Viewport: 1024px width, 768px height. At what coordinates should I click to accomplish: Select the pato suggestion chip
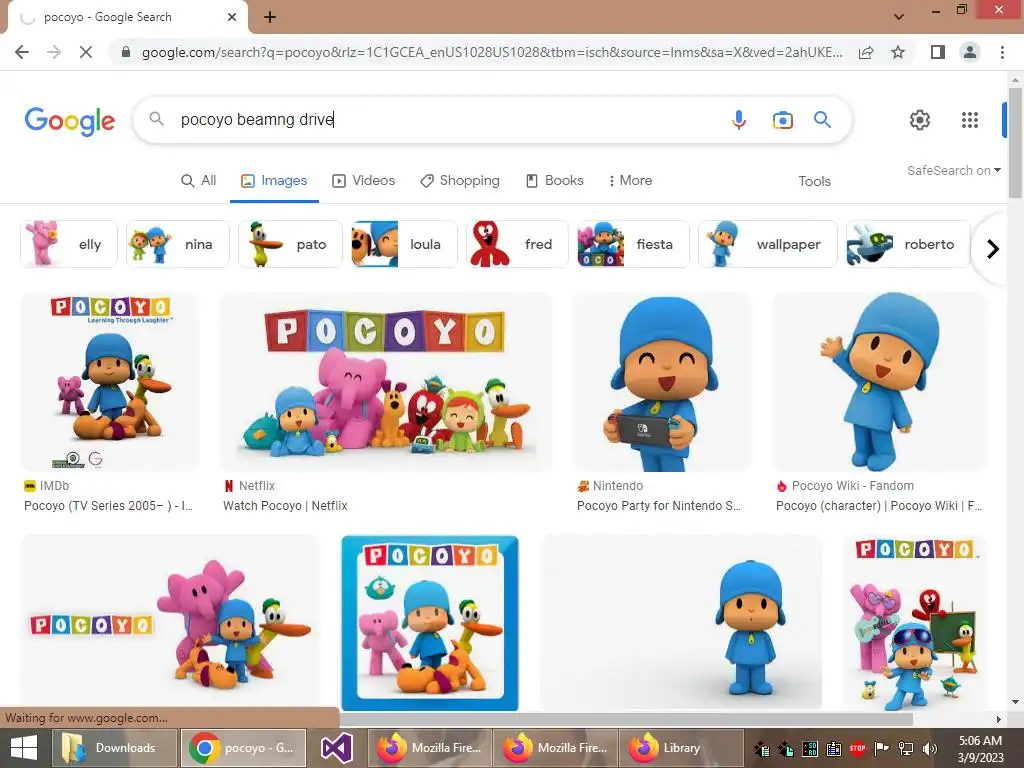[290, 244]
